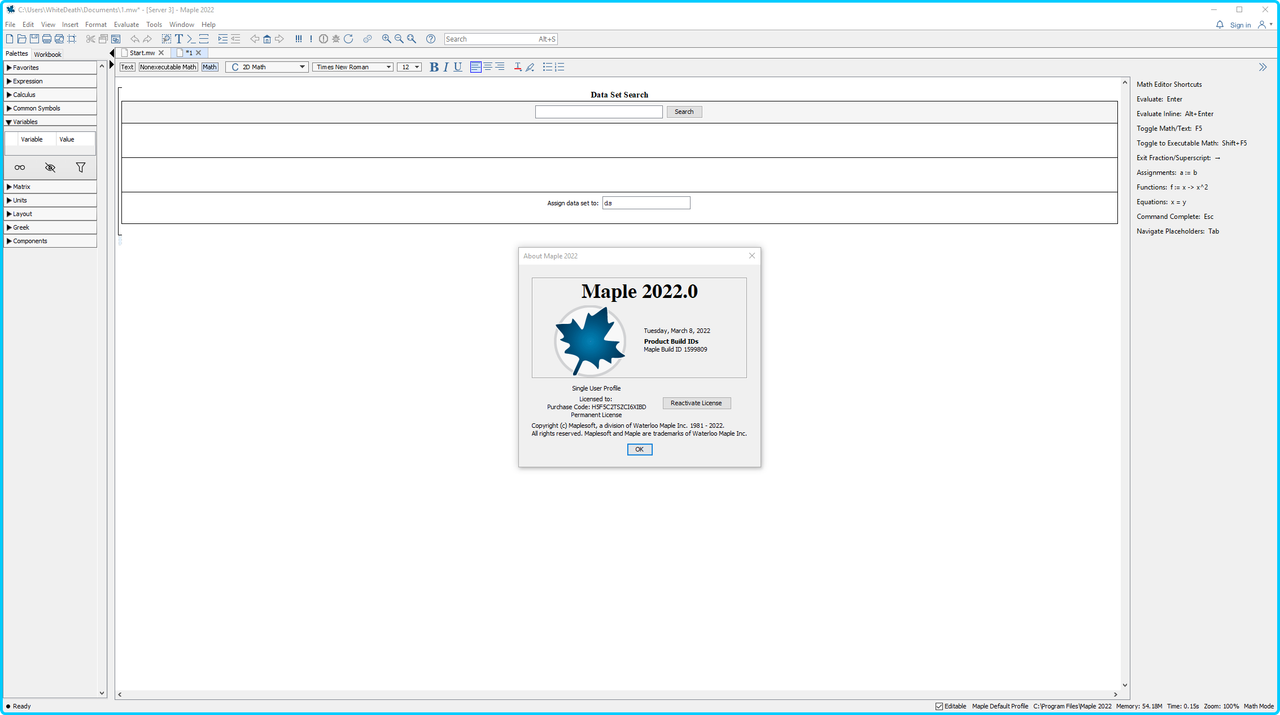Paste from clipboard using toolbar icon
1280x715 pixels.
point(116,39)
